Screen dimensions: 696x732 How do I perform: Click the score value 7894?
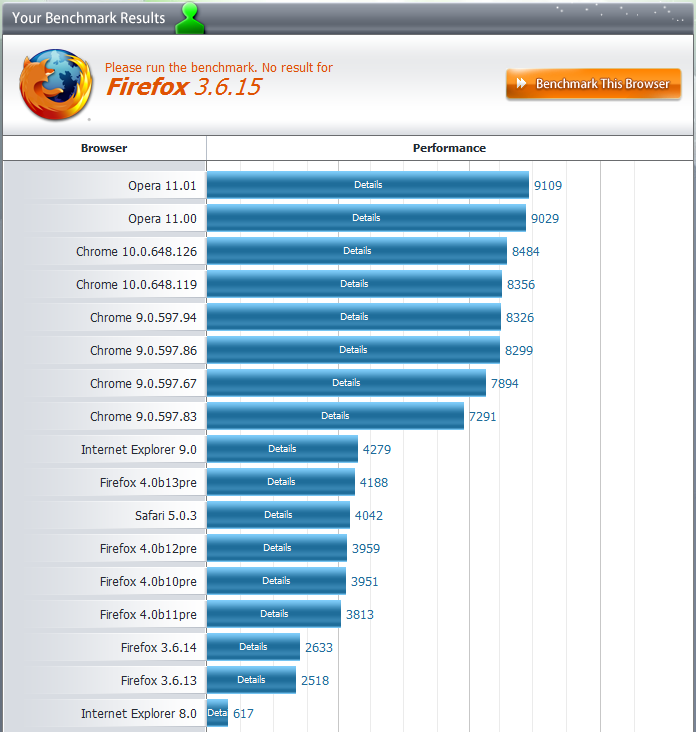[505, 384]
